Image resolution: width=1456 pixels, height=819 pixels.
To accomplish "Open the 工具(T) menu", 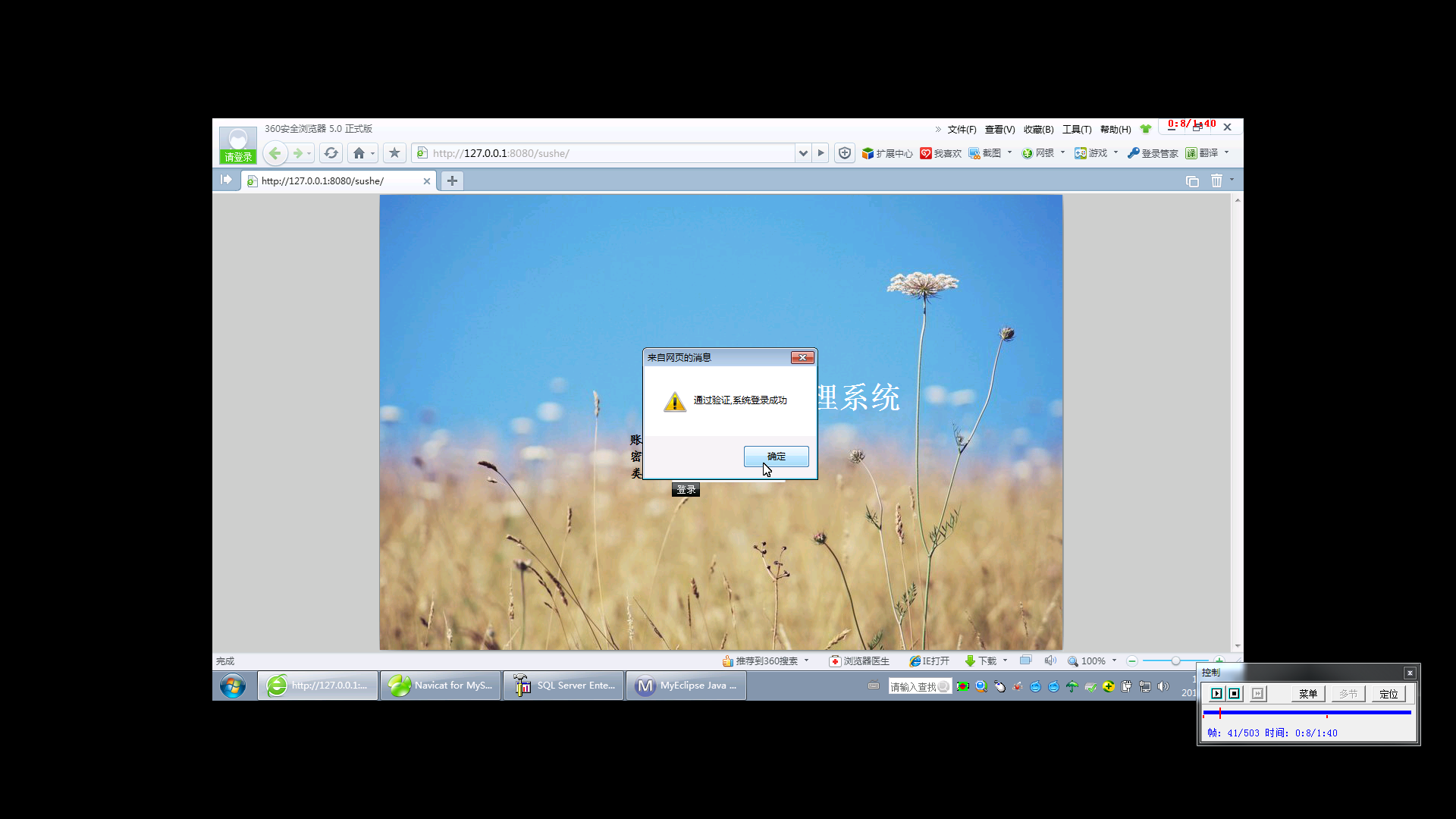I will point(1077,130).
